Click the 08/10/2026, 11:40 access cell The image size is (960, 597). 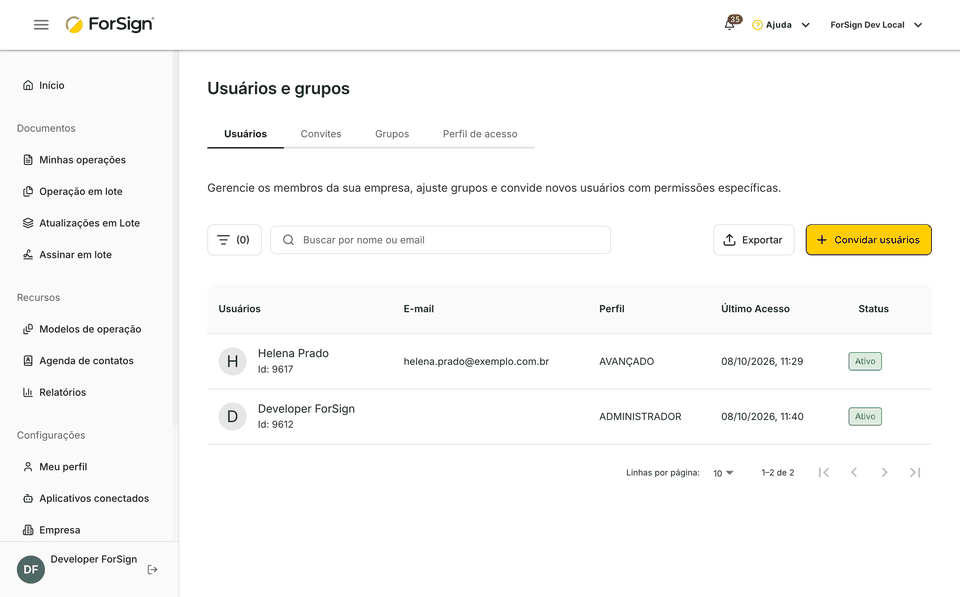[762, 417]
